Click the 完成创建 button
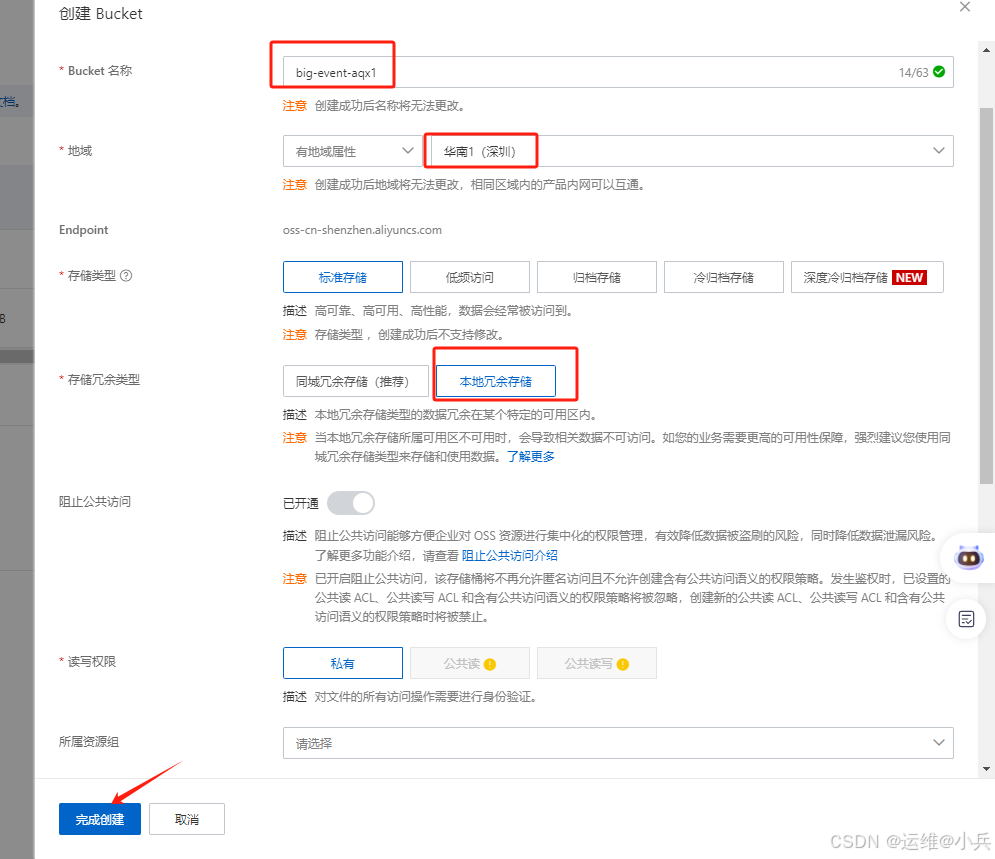 pyautogui.click(x=100, y=819)
